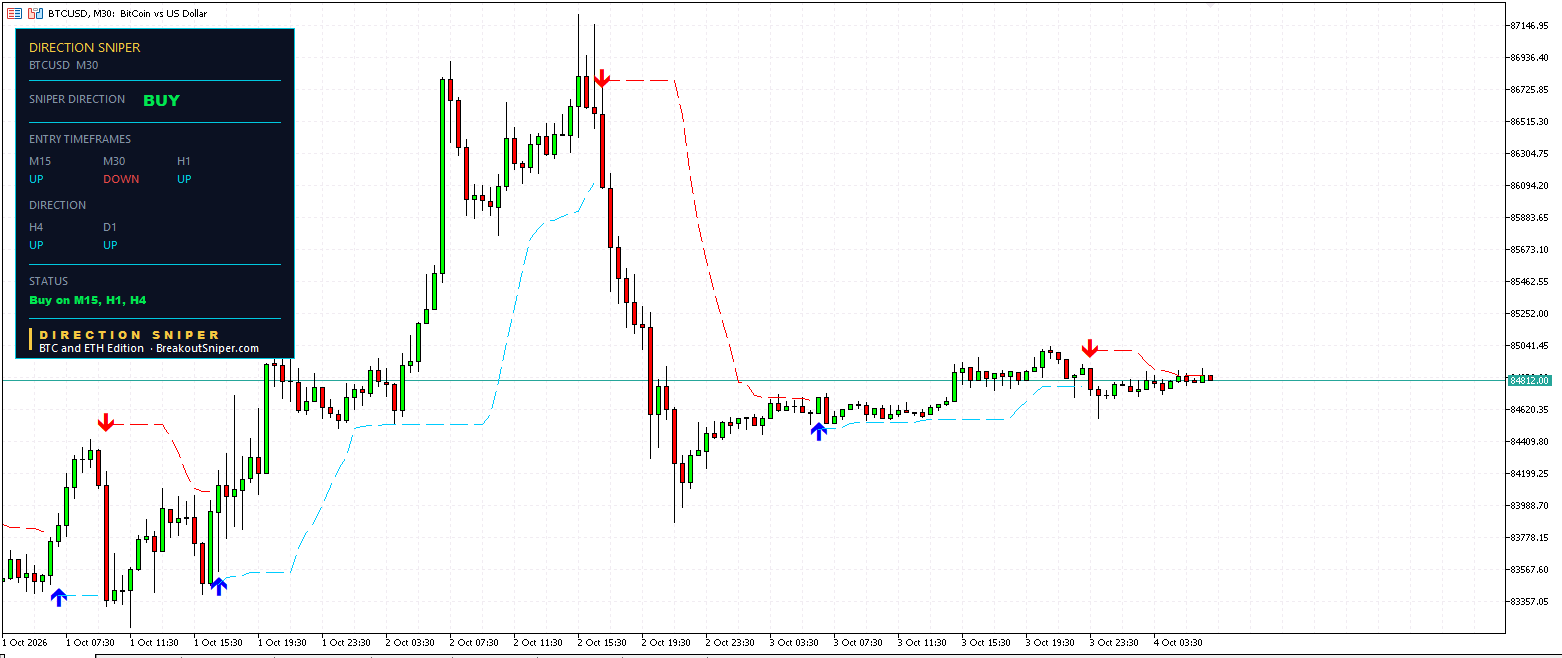Click the 83357.05 price axis label

click(x=1530, y=601)
